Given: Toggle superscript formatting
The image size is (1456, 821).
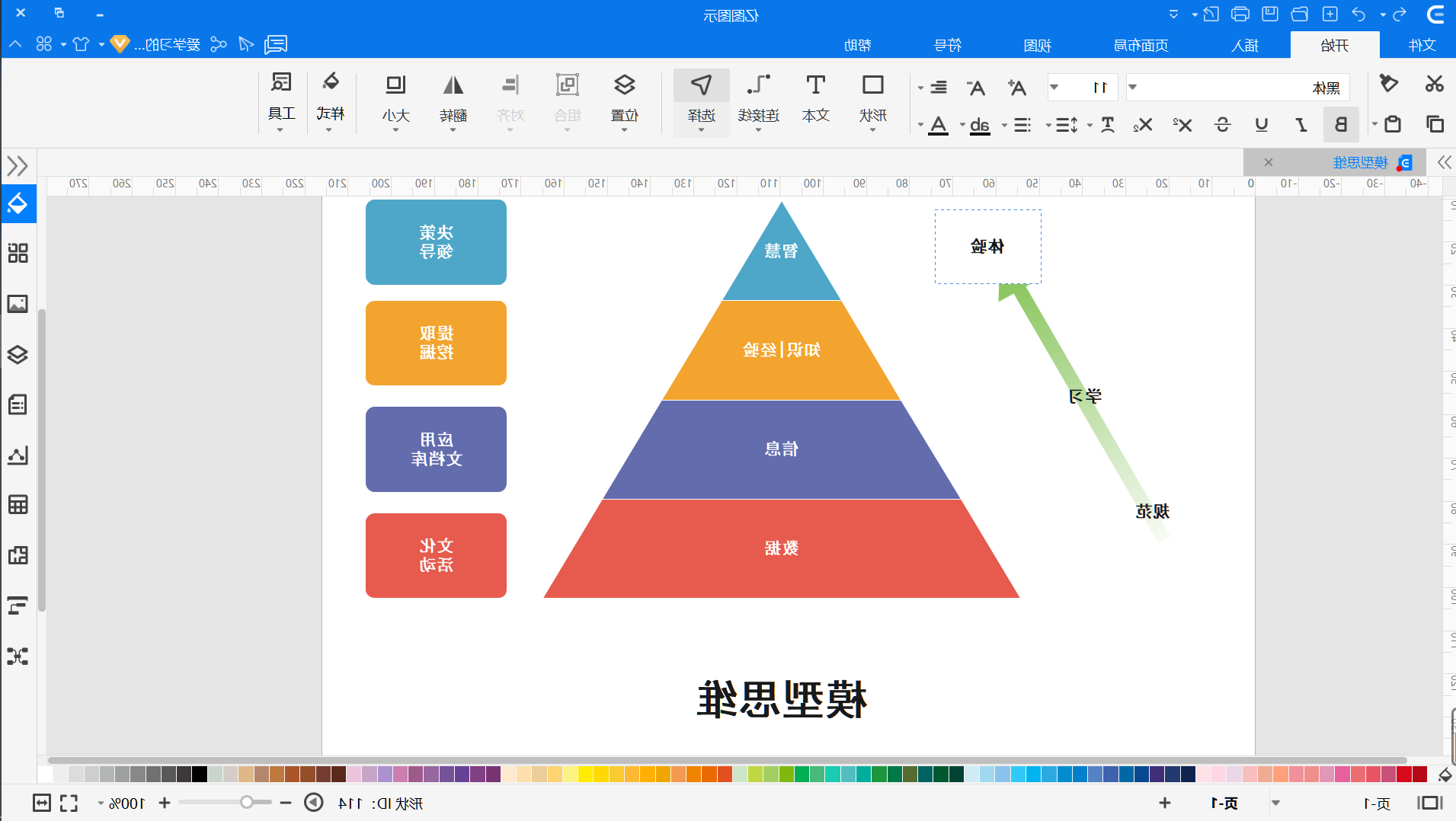Looking at the screenshot, I should 1182,124.
